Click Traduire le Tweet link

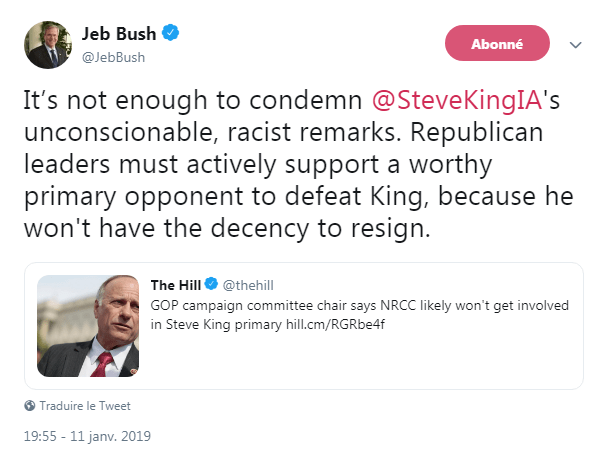pos(85,406)
